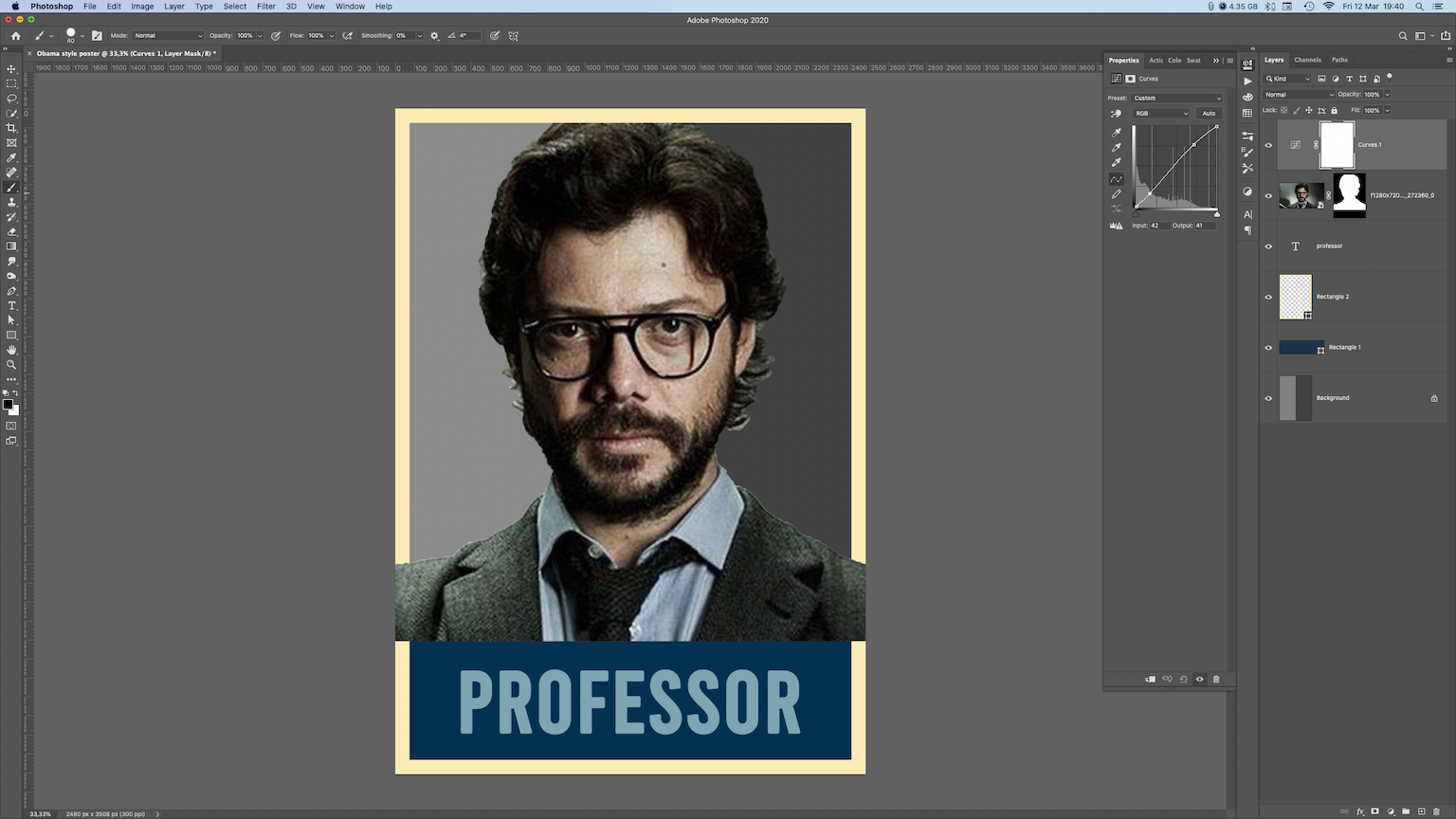1456x819 pixels.
Task: Select the Rectangular Marquee tool
Action: pos(11,83)
